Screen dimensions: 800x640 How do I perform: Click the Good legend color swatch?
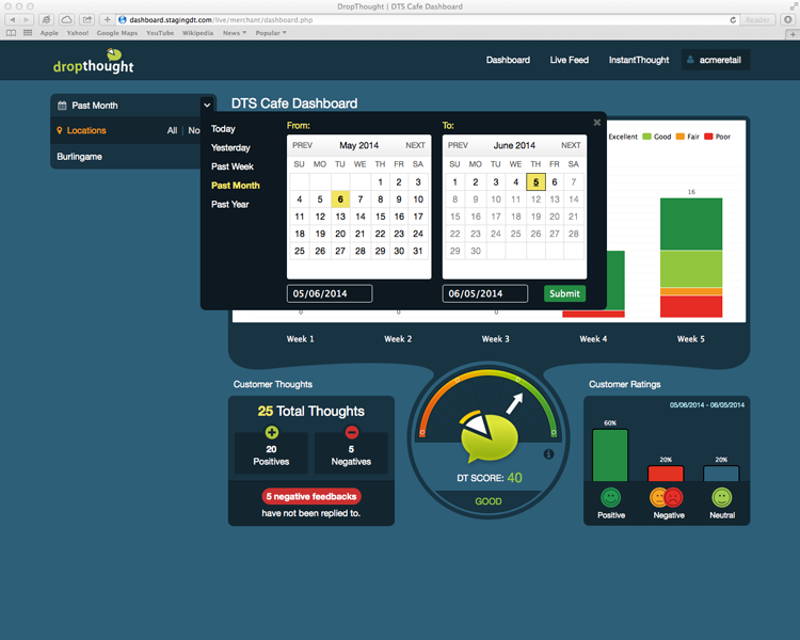tap(647, 136)
